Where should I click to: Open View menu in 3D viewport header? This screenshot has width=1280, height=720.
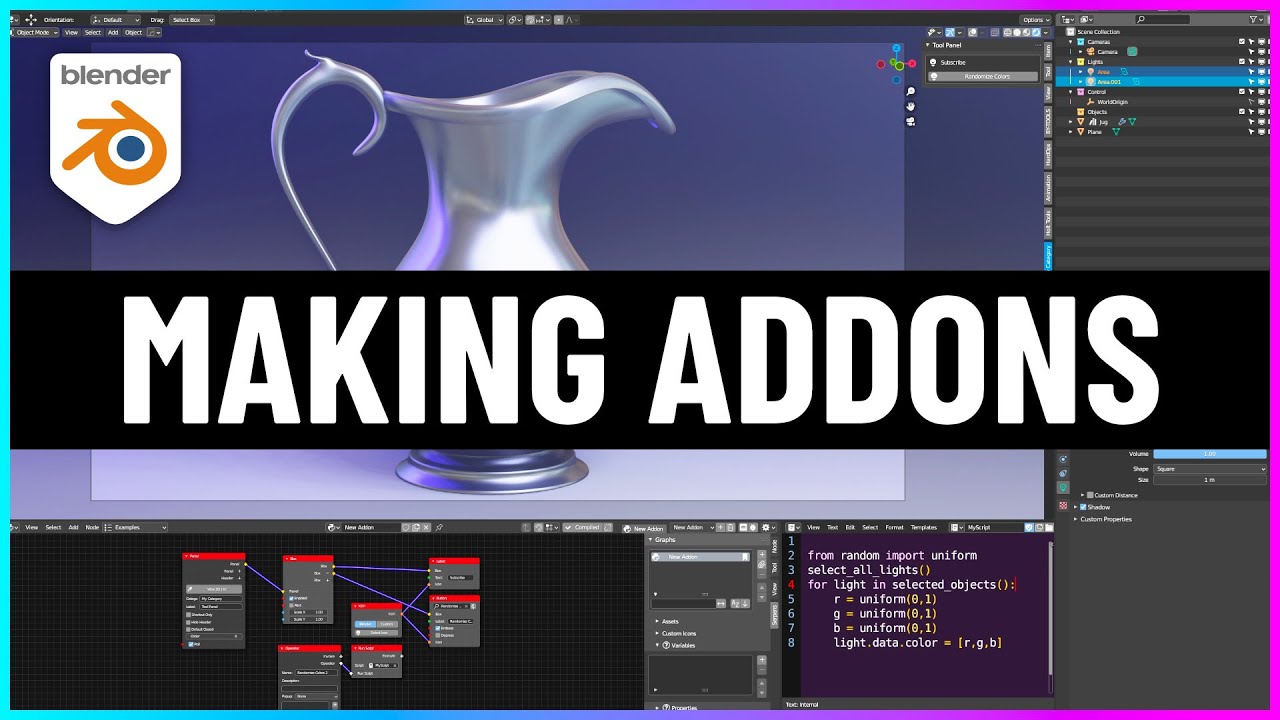click(71, 32)
